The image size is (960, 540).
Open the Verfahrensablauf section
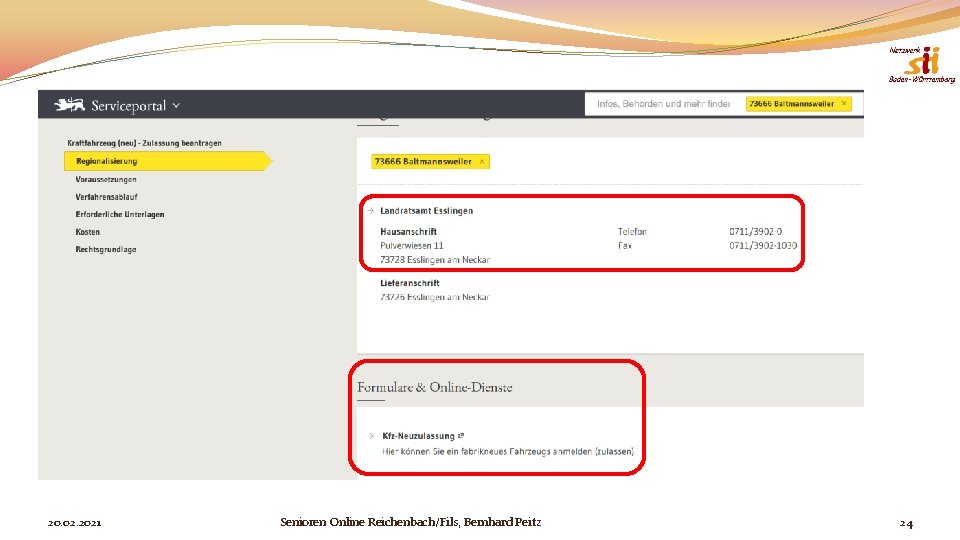107,197
